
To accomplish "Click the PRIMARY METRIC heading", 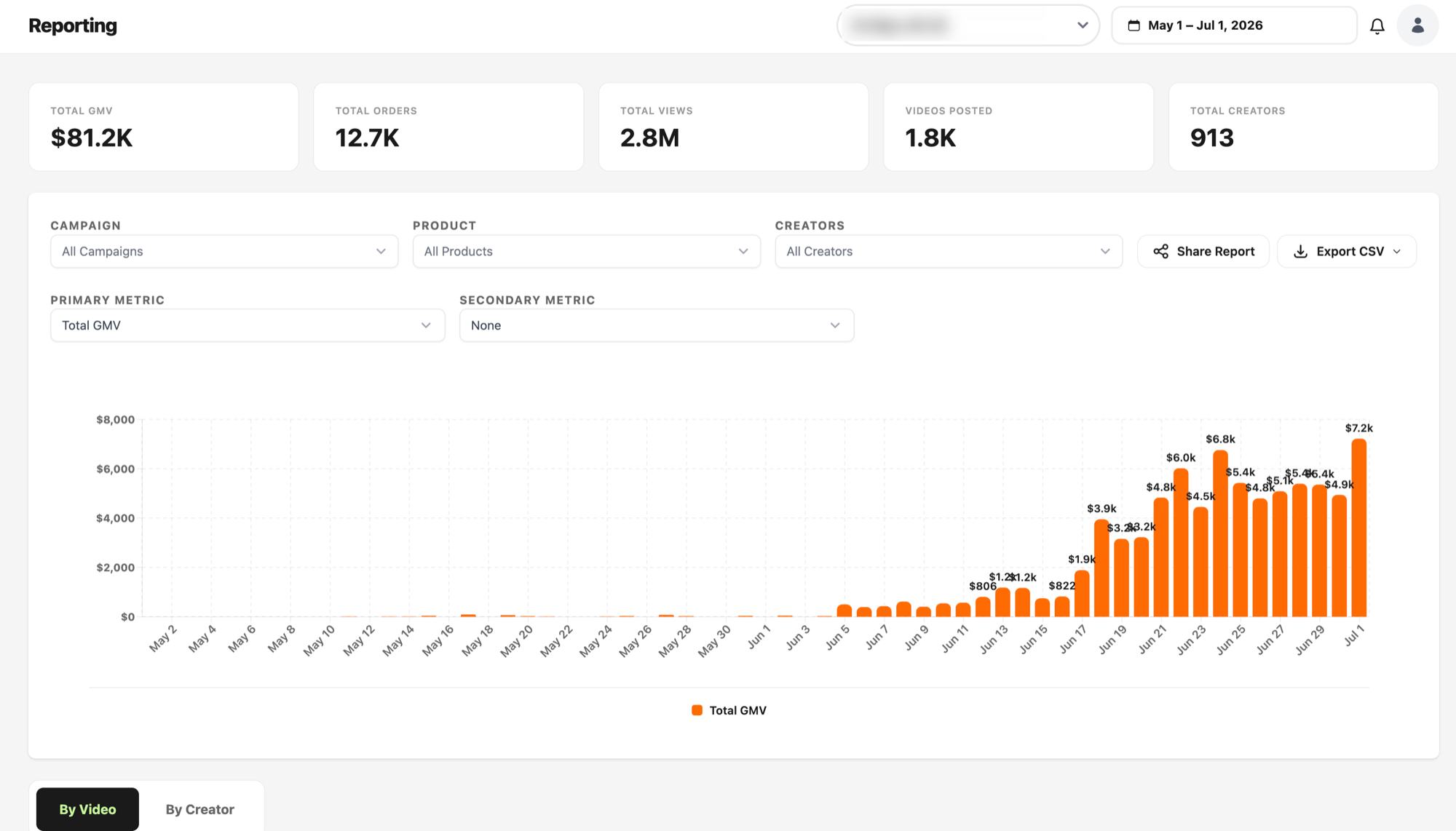I will 107,300.
